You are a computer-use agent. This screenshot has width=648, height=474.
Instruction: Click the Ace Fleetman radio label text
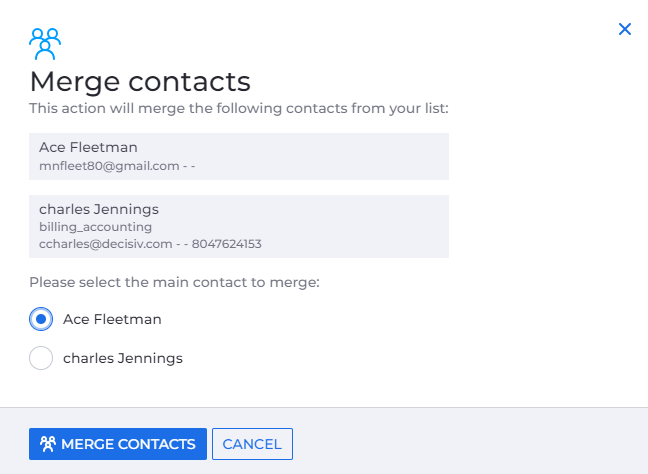click(112, 319)
